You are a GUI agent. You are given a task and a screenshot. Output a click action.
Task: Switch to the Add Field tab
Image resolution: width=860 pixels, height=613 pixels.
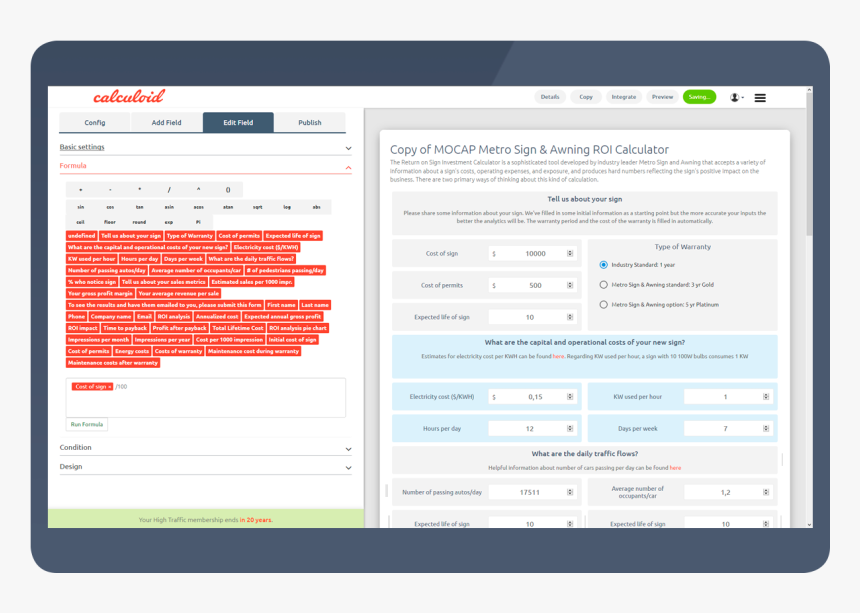point(166,123)
